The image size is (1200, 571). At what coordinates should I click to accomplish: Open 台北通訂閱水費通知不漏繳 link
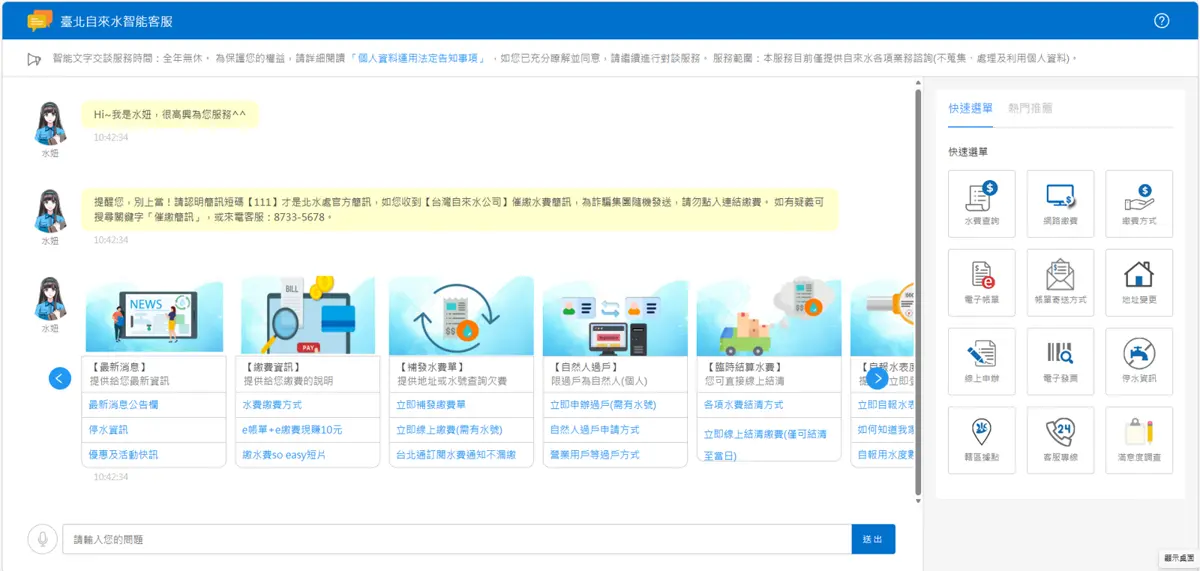[x=456, y=454]
